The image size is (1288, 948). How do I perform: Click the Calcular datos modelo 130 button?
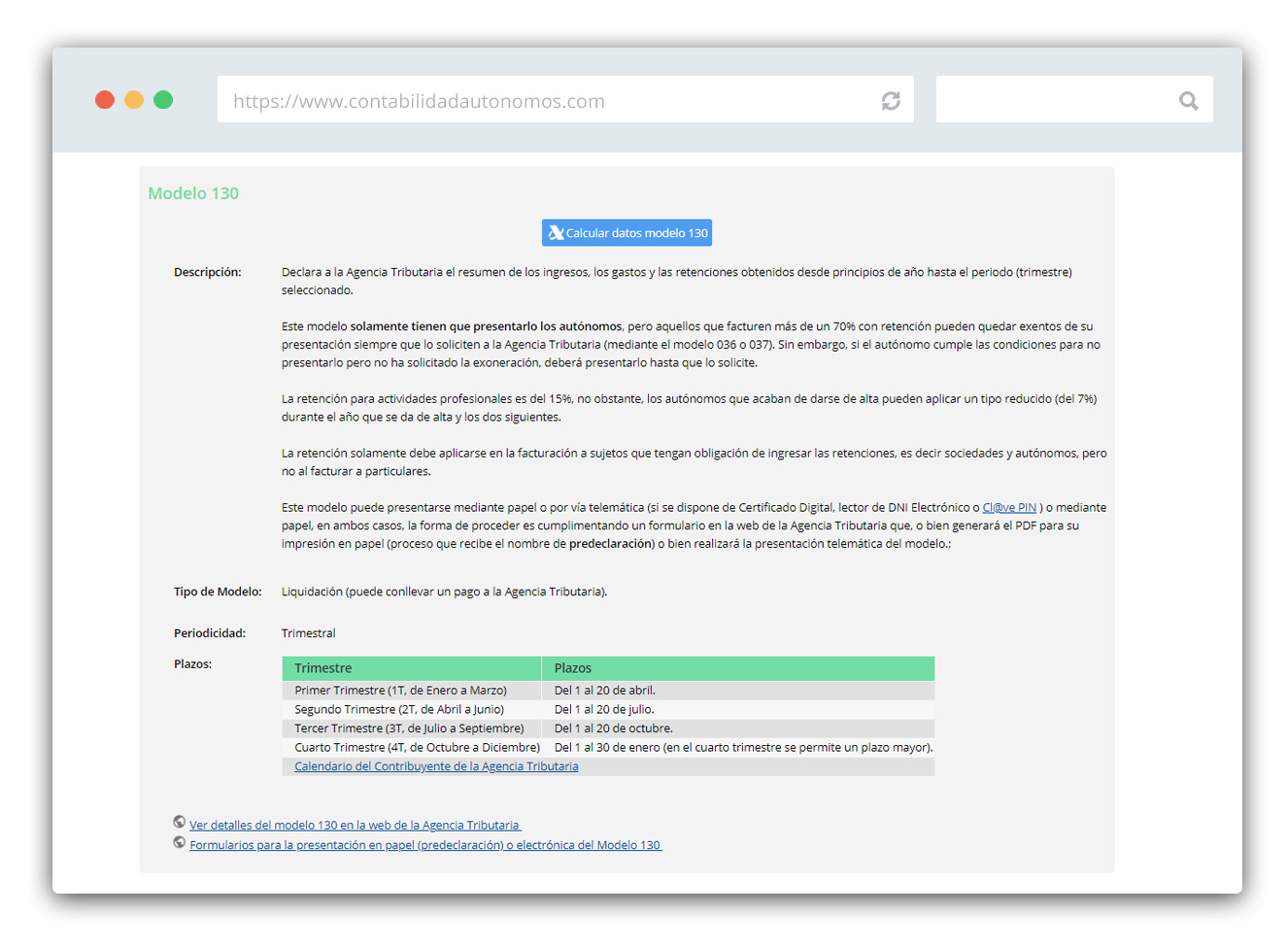click(627, 233)
